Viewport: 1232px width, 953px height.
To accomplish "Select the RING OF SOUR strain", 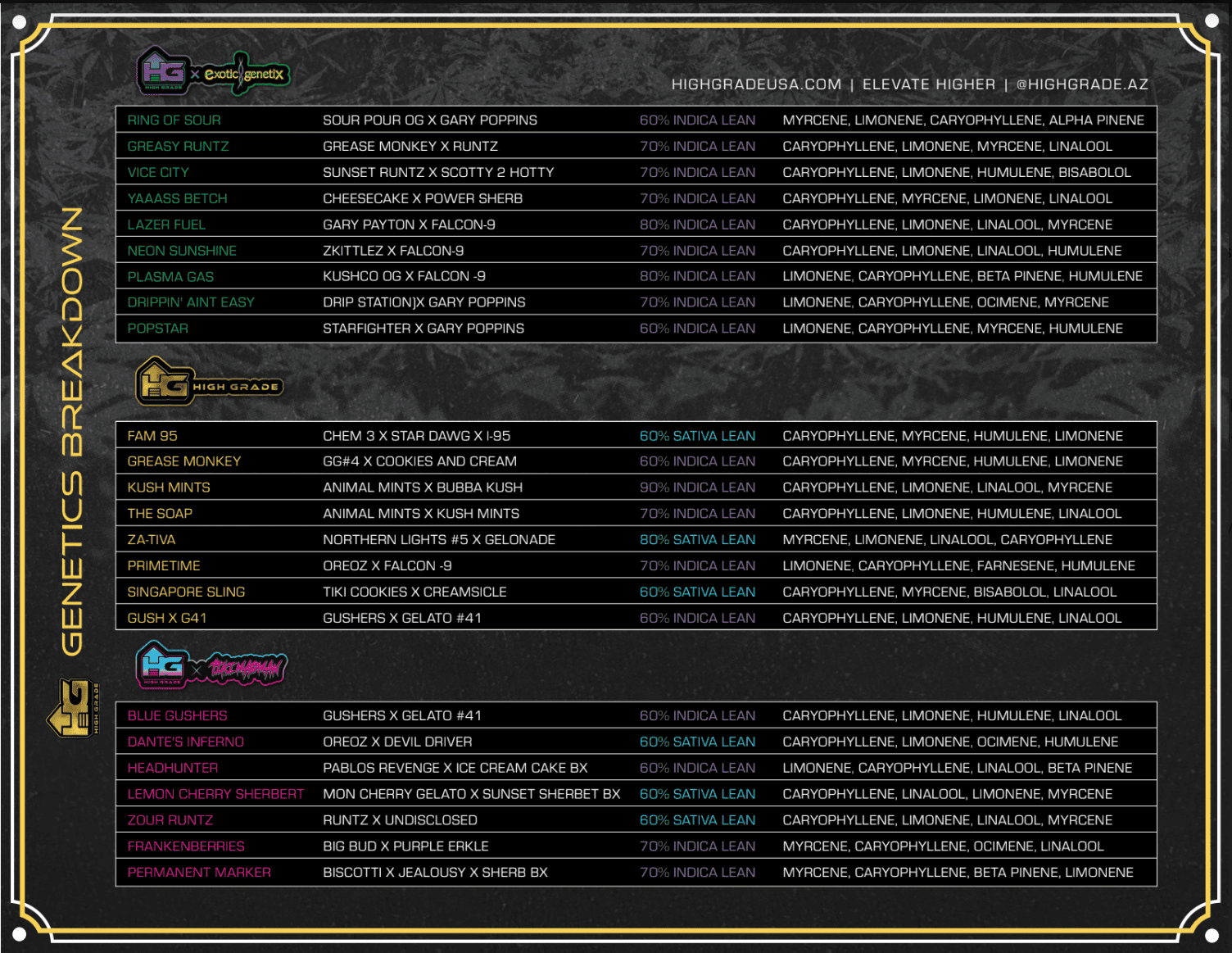I will (174, 120).
